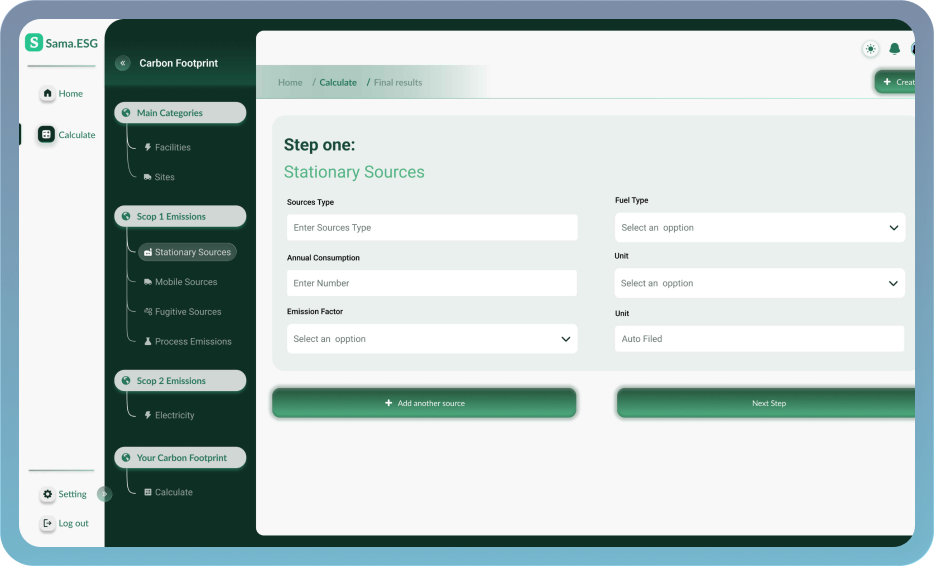The width and height of the screenshot is (934, 566).
Task: Expand sidebar arrow next to Setting
Action: [x=104, y=494]
